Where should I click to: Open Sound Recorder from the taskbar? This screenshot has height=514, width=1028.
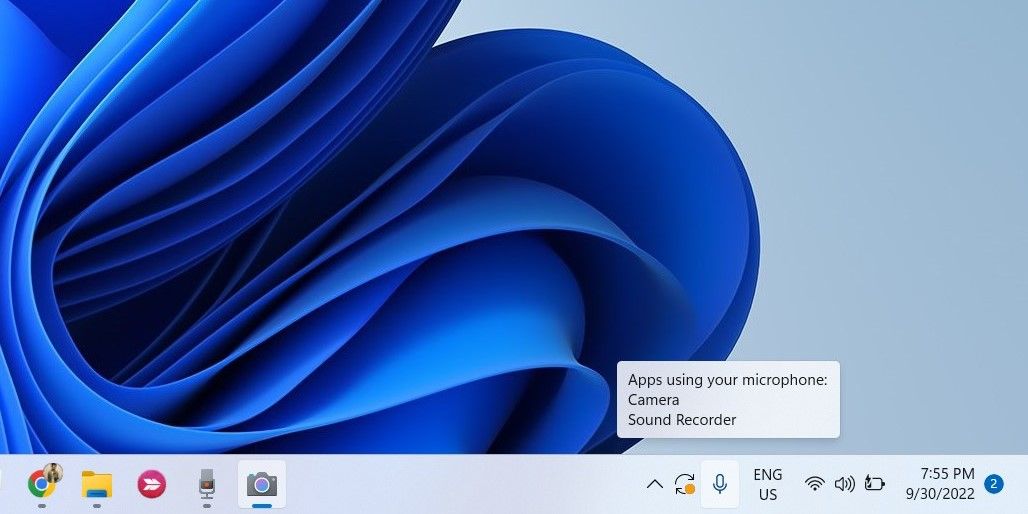click(x=207, y=484)
